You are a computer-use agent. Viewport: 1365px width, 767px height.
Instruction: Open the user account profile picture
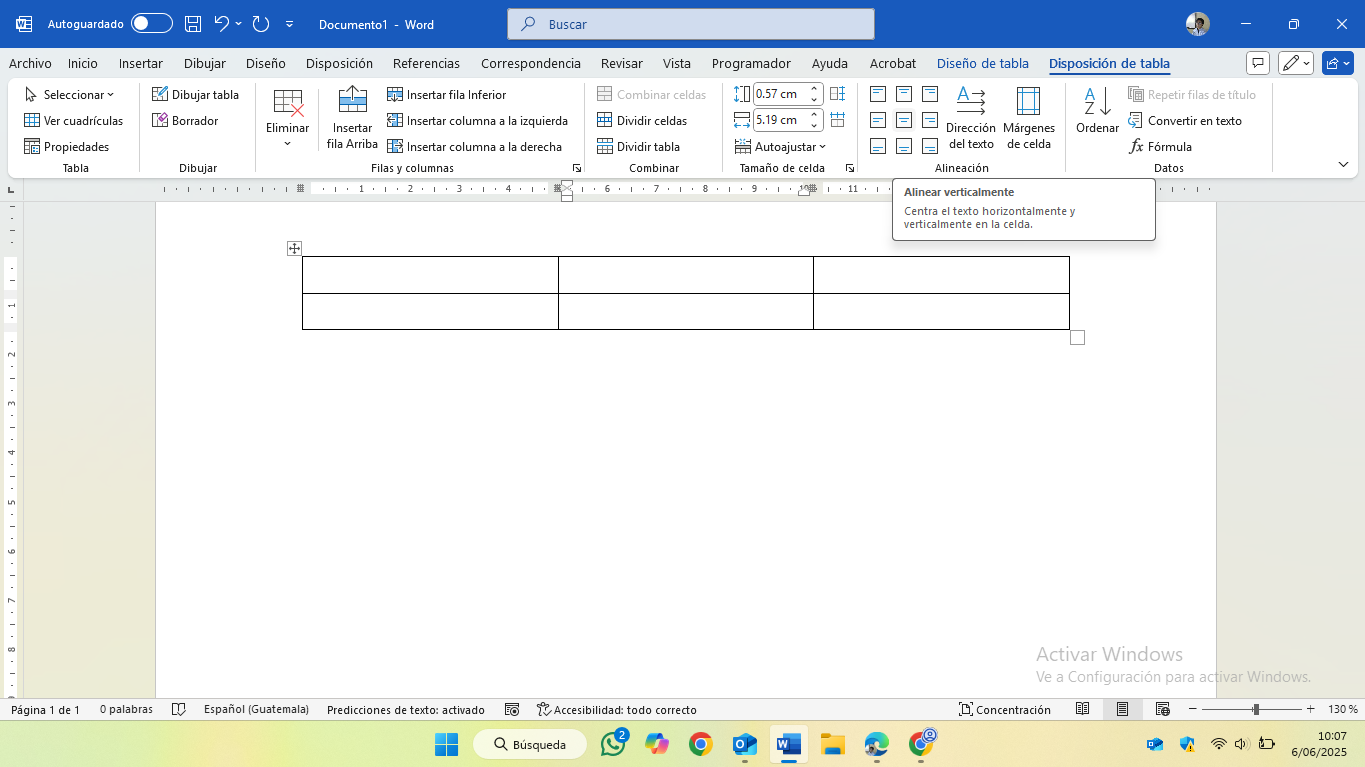[x=1198, y=24]
